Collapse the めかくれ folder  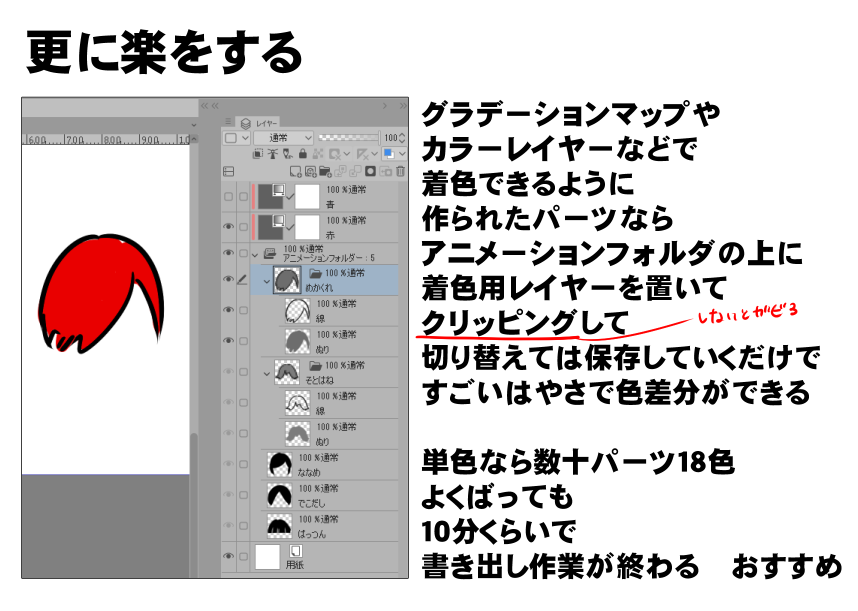click(266, 281)
